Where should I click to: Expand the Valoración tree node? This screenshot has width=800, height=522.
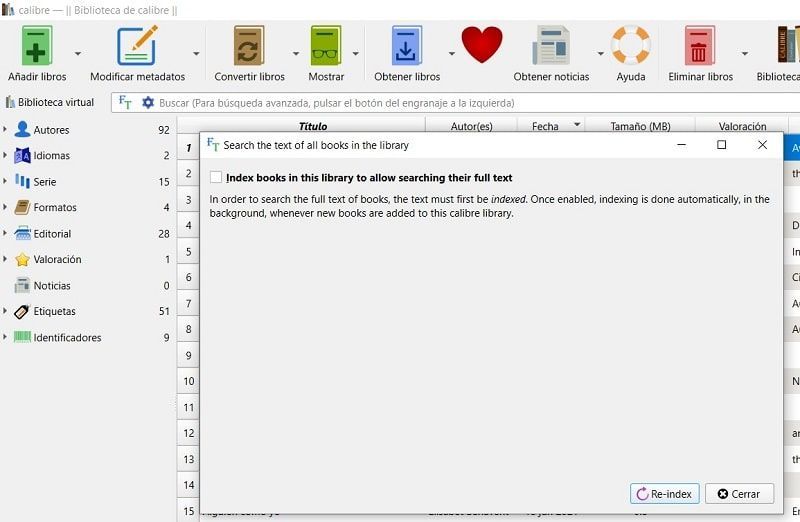tap(5, 259)
